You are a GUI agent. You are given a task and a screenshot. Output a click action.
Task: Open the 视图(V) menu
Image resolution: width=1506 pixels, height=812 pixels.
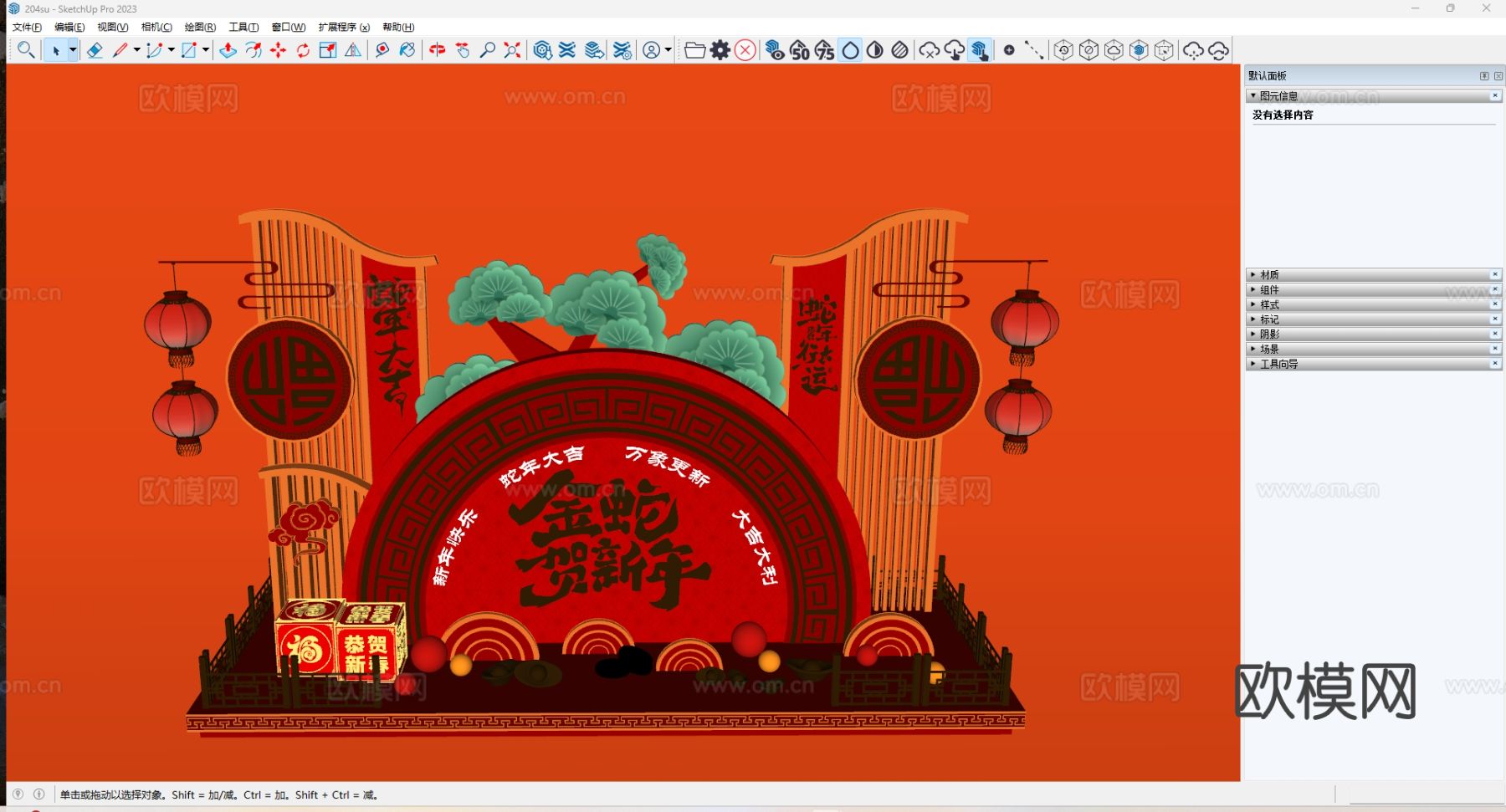click(113, 27)
